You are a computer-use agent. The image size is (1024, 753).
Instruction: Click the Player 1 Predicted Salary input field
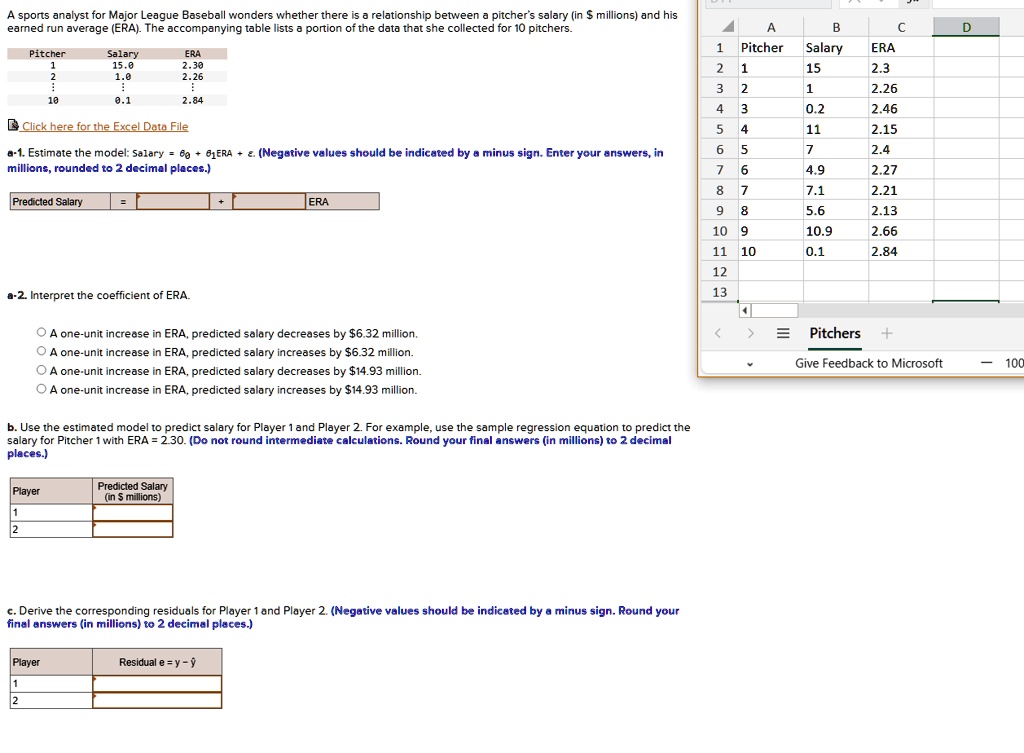132,512
